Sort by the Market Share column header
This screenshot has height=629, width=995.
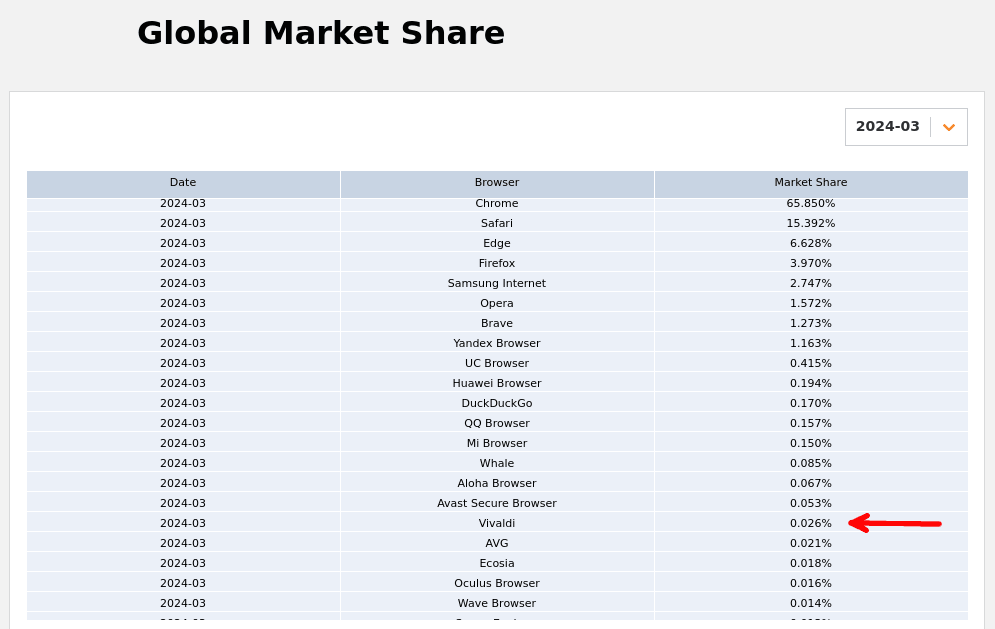pyautogui.click(x=811, y=183)
